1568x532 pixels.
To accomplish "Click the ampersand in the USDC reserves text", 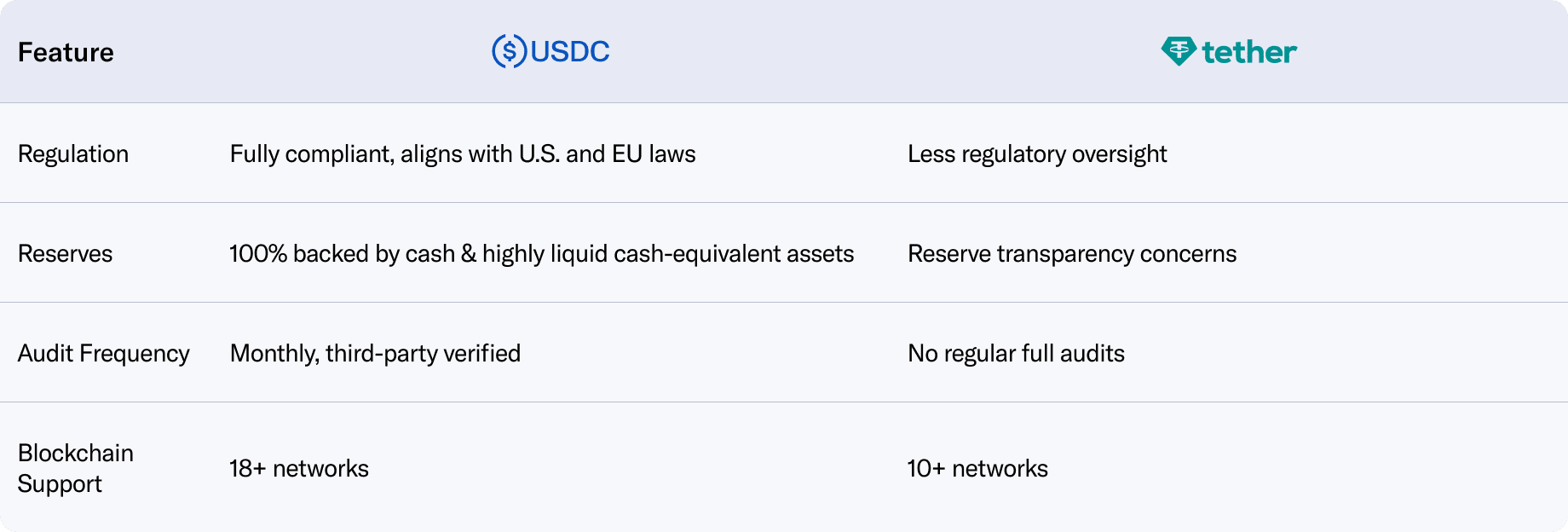I will pyautogui.click(x=469, y=254).
